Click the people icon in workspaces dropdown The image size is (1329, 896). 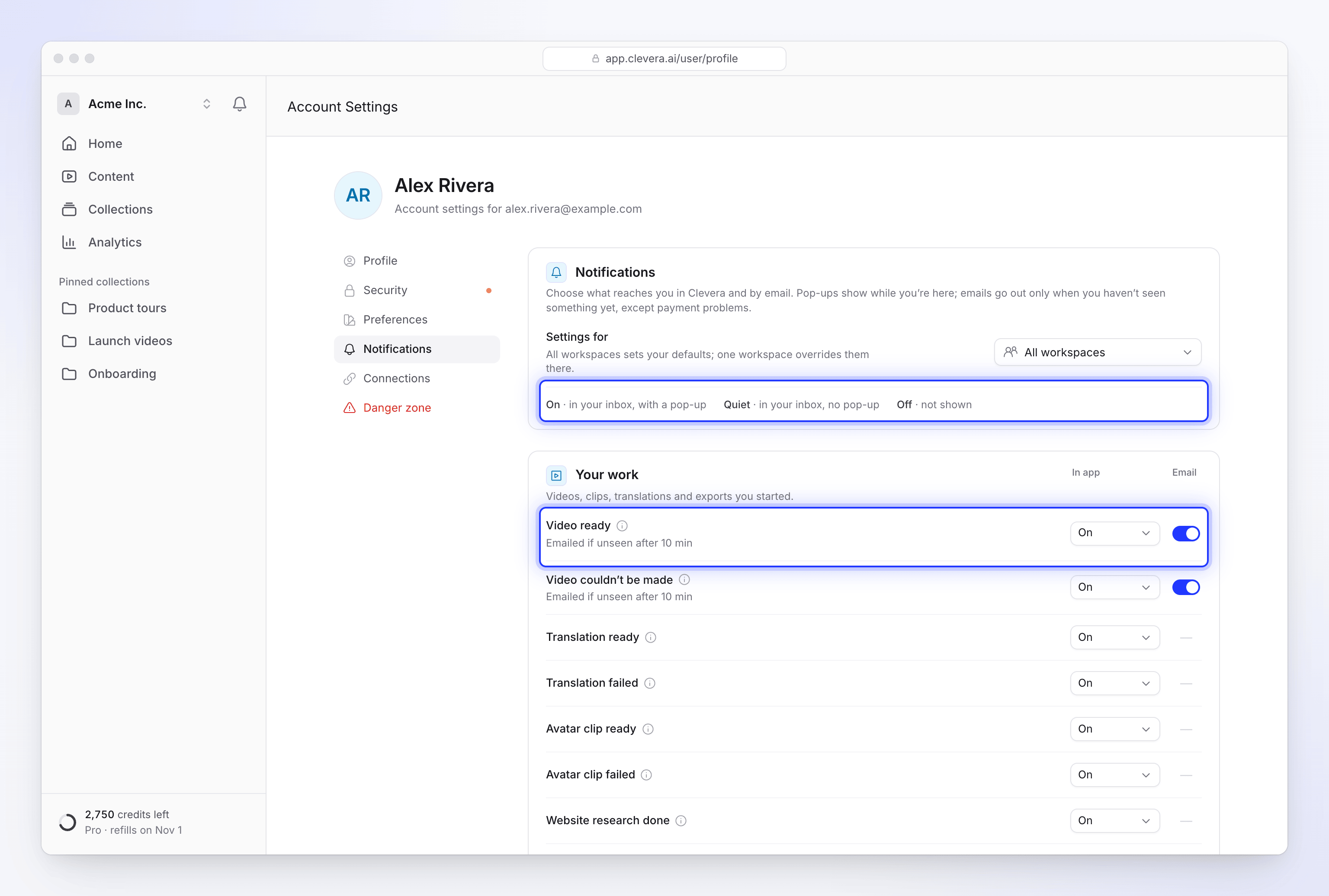pyautogui.click(x=1011, y=352)
